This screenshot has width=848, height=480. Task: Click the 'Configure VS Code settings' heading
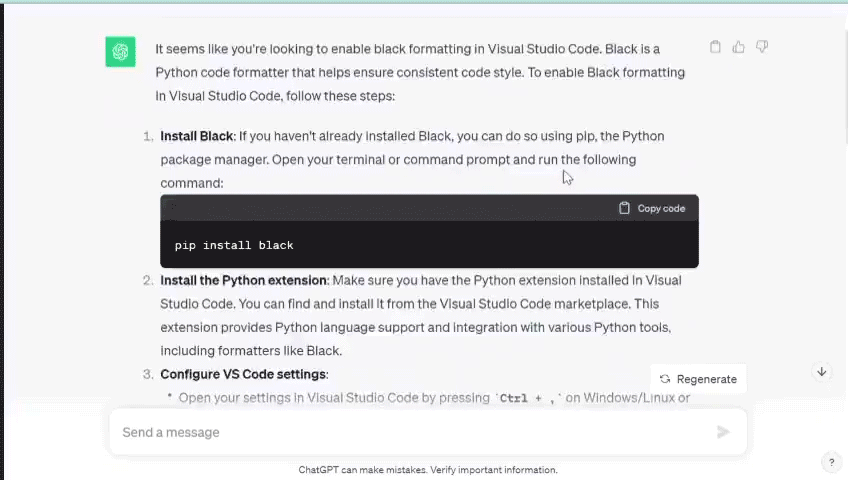pyautogui.click(x=243, y=375)
